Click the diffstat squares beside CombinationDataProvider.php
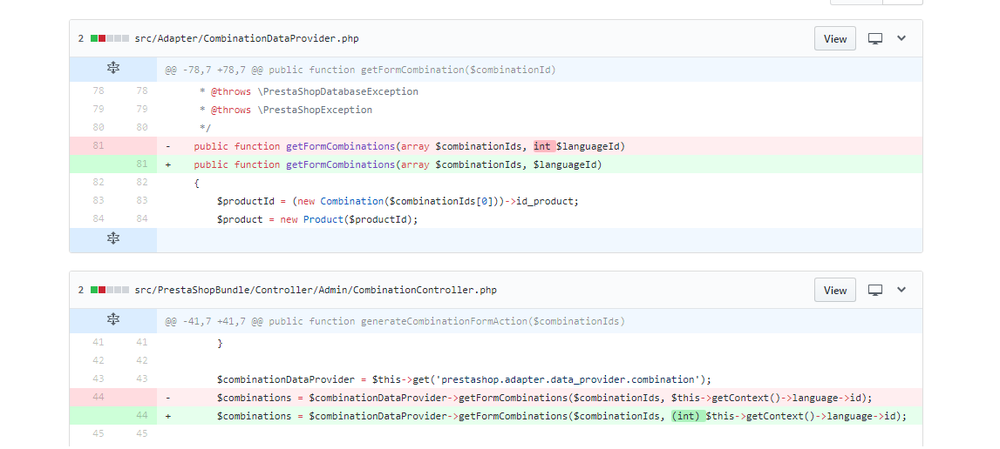The height and width of the screenshot is (449, 1000). pos(110,38)
